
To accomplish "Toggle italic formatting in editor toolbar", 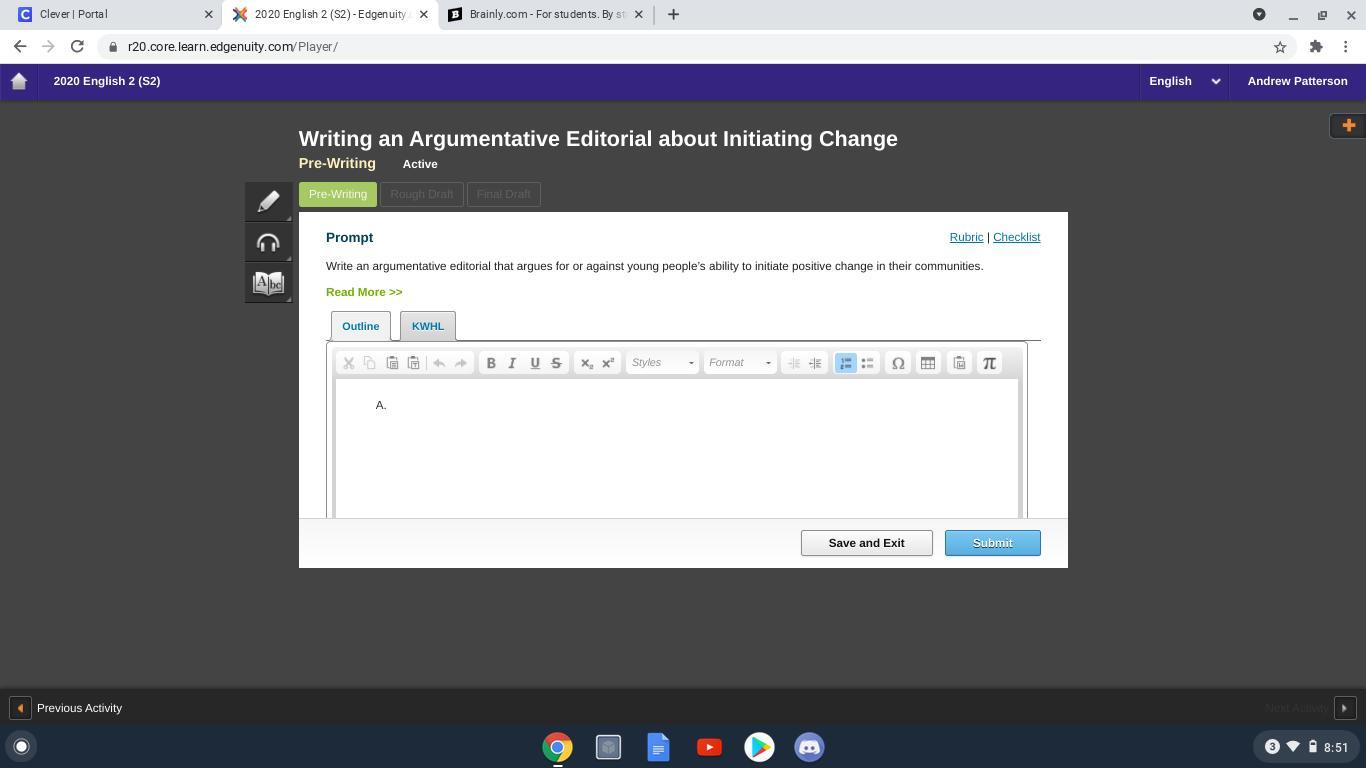I will point(512,363).
